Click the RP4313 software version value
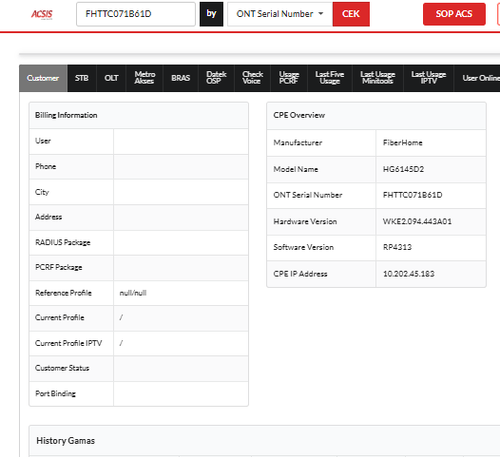 coord(397,247)
